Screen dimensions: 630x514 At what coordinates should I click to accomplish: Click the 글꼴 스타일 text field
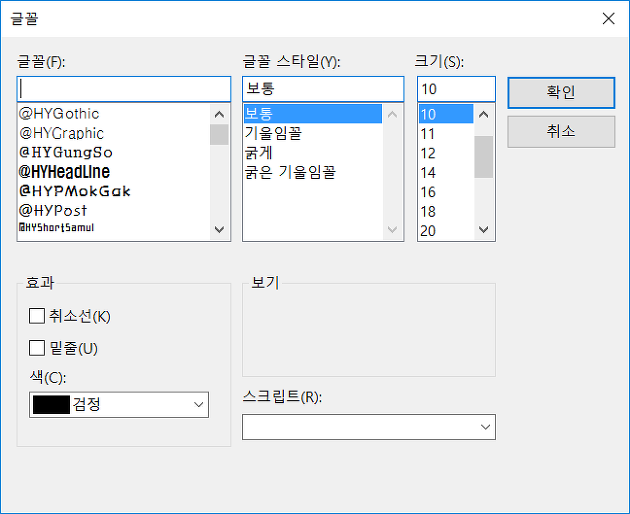click(x=323, y=89)
